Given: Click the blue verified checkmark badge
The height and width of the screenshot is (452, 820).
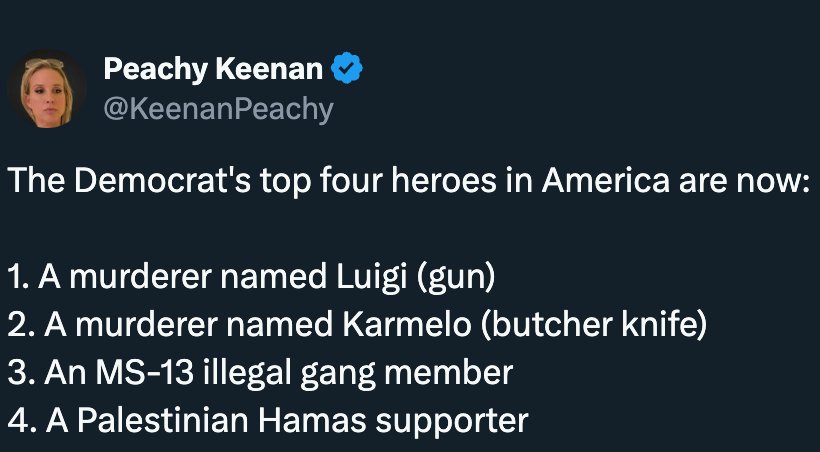Looking at the screenshot, I should pos(347,69).
